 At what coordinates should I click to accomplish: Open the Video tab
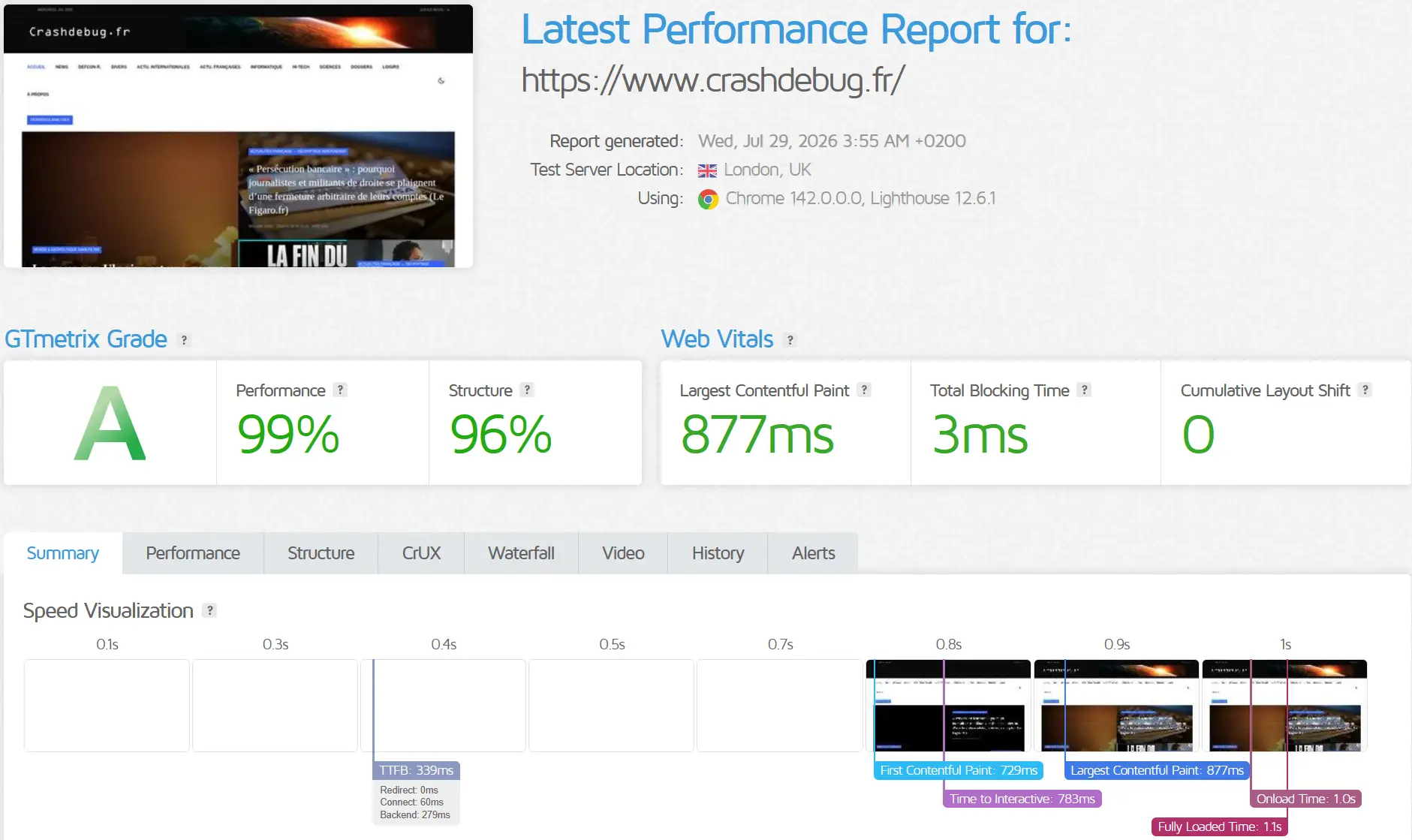(x=623, y=553)
